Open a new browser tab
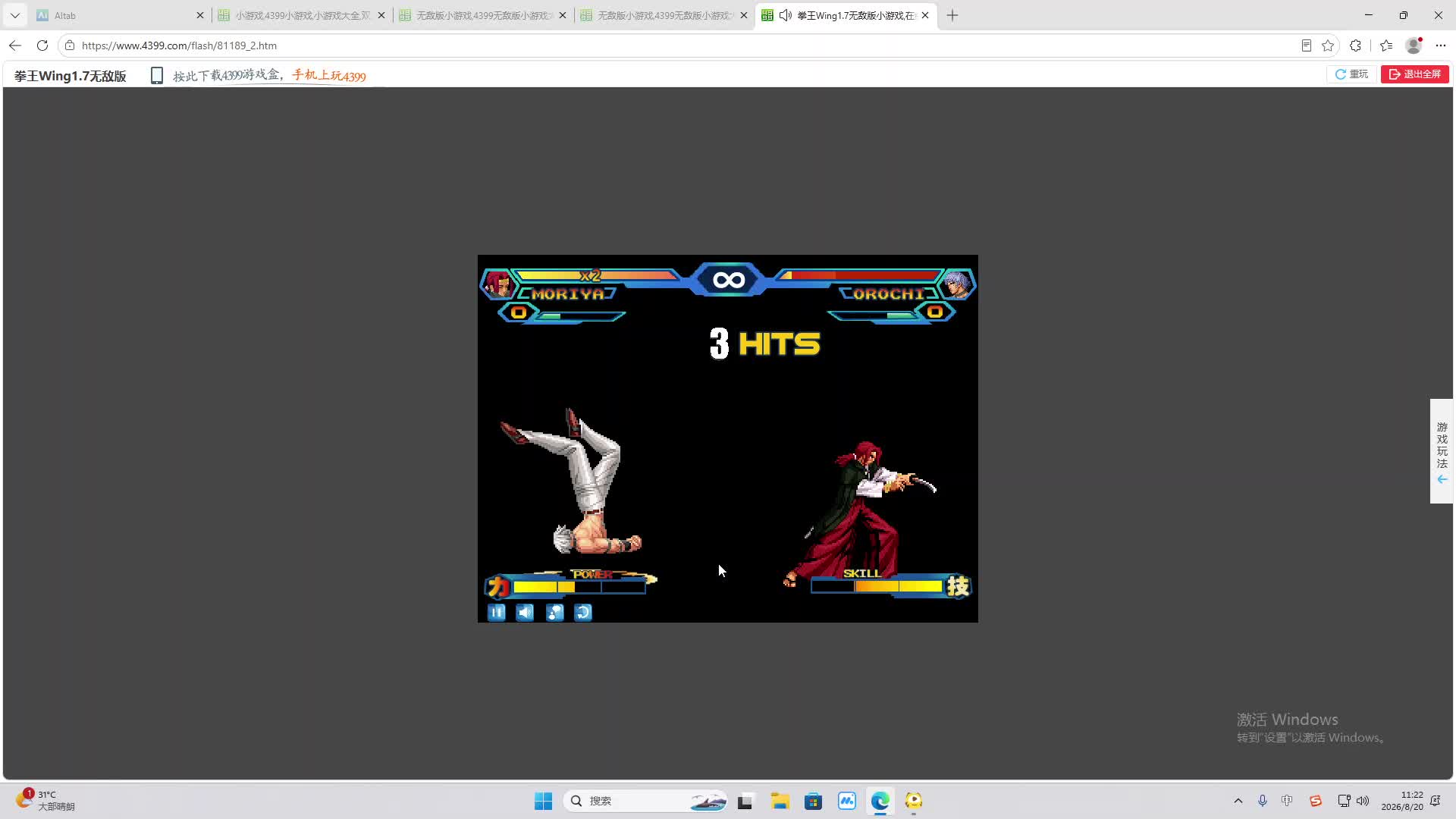Screen dimensions: 1456x819 [952, 15]
